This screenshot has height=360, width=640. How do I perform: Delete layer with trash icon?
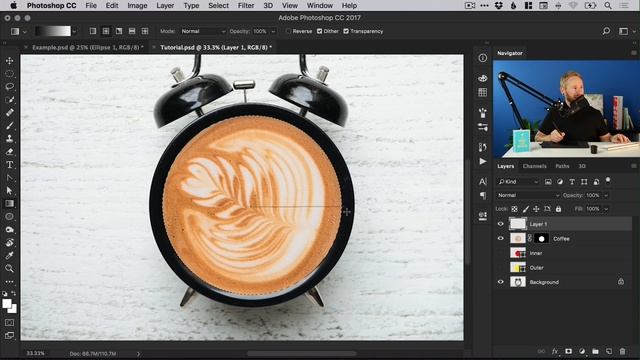point(622,351)
